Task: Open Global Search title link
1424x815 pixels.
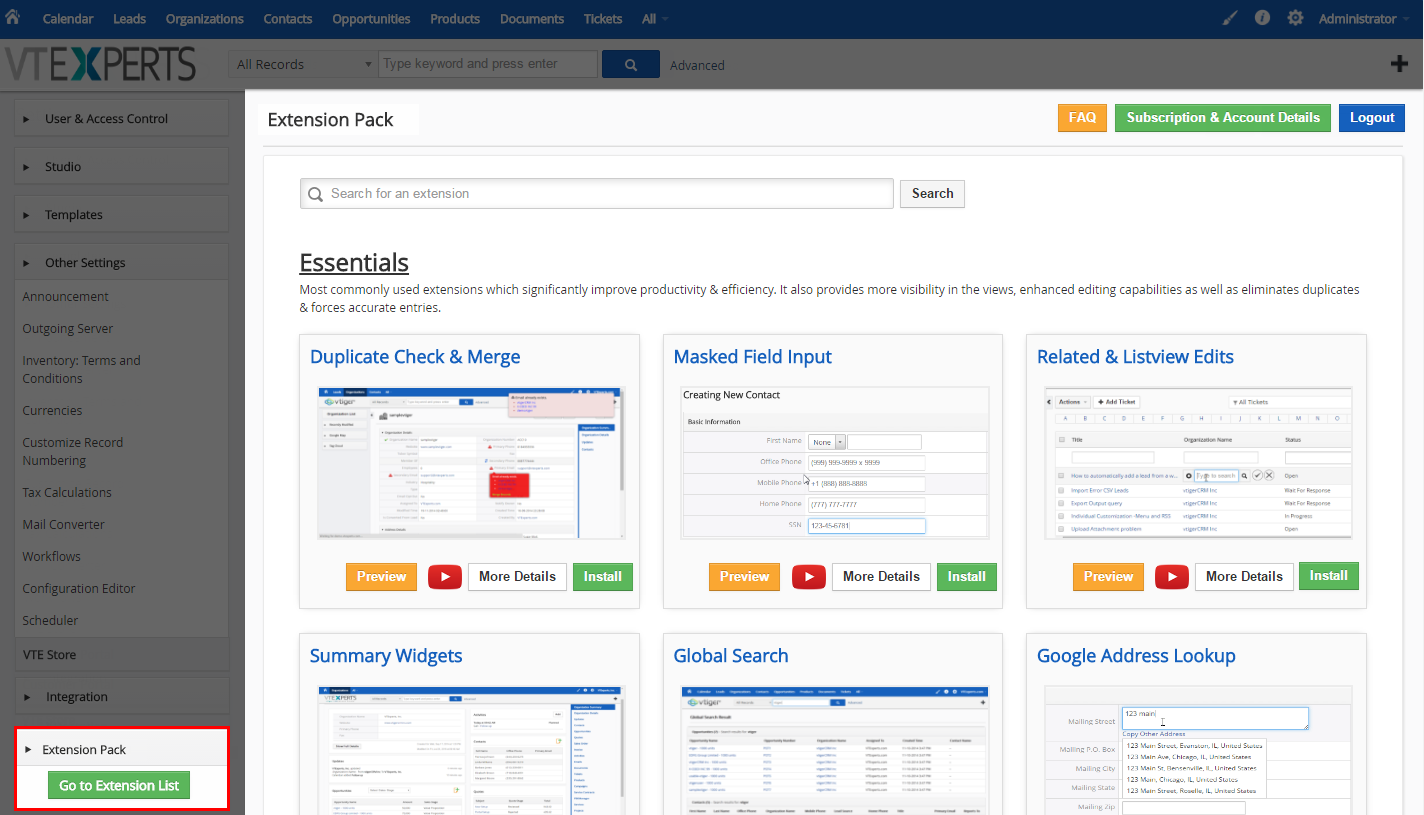Action: (x=731, y=656)
